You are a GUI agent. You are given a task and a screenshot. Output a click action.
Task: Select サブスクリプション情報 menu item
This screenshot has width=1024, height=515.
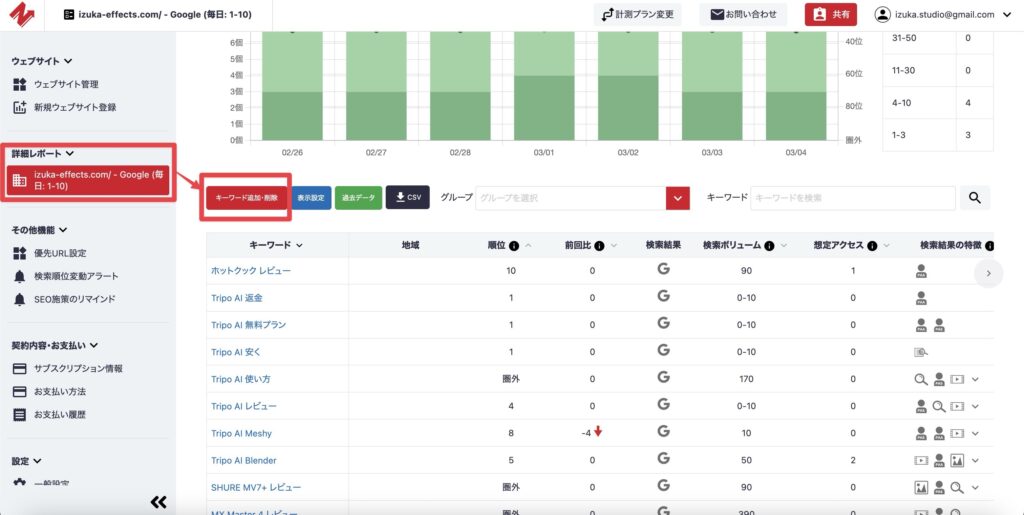[x=78, y=368]
